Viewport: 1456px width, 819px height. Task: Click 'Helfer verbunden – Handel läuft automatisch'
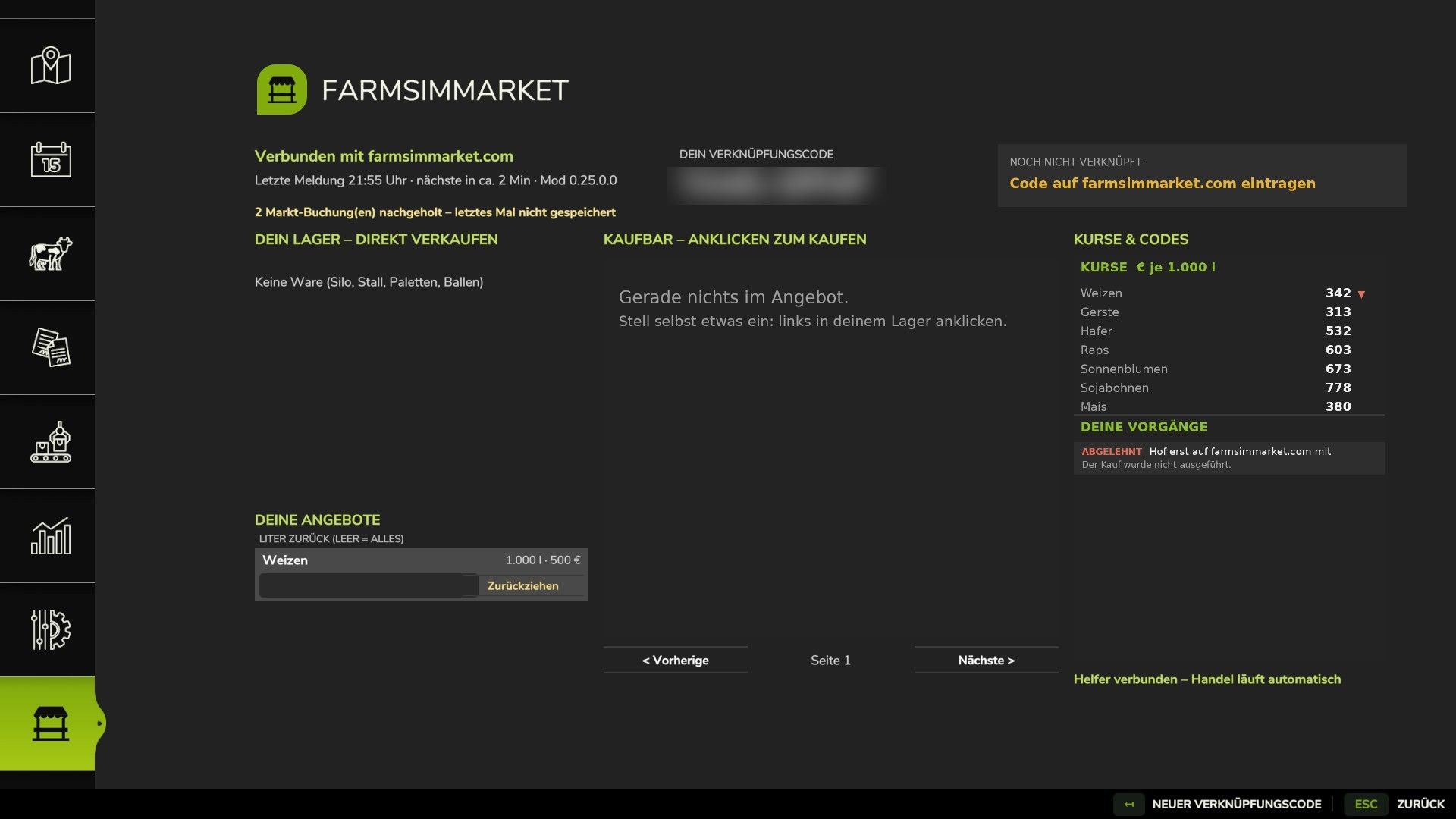[1207, 679]
